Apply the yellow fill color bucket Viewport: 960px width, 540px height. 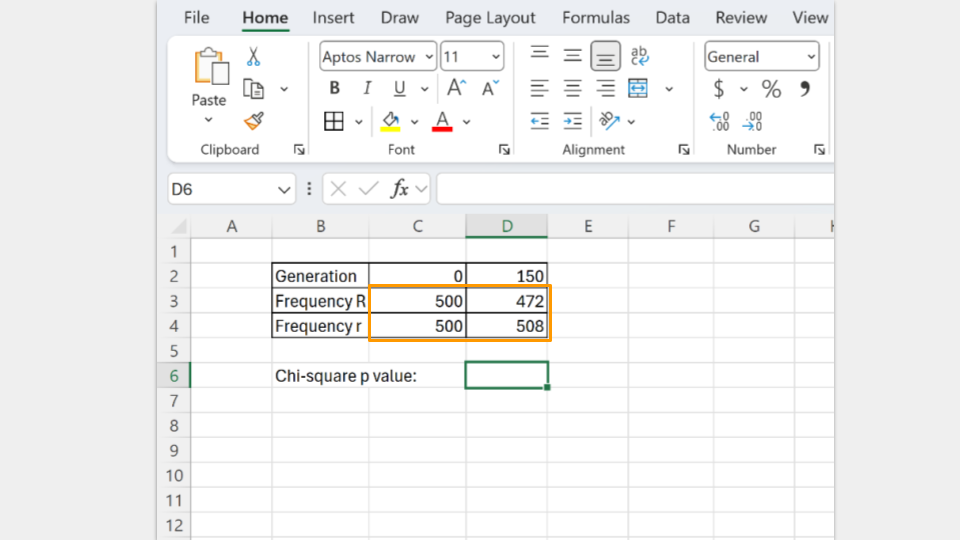pos(391,121)
